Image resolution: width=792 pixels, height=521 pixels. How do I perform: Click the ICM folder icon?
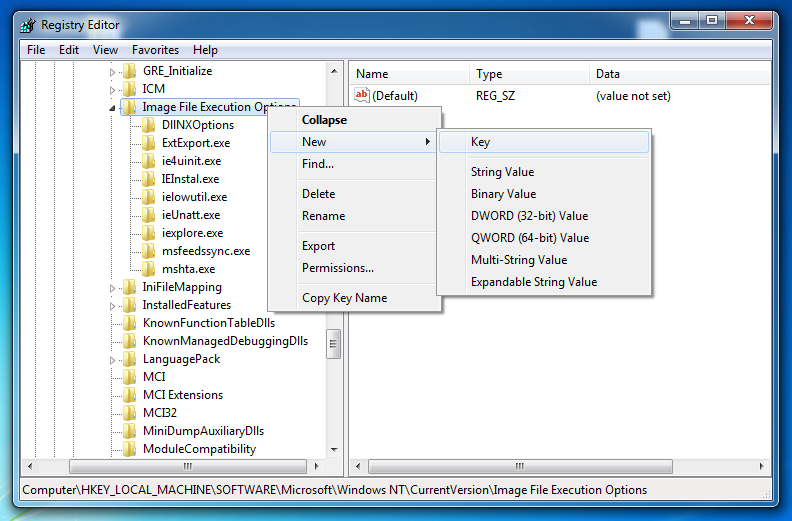[130, 89]
